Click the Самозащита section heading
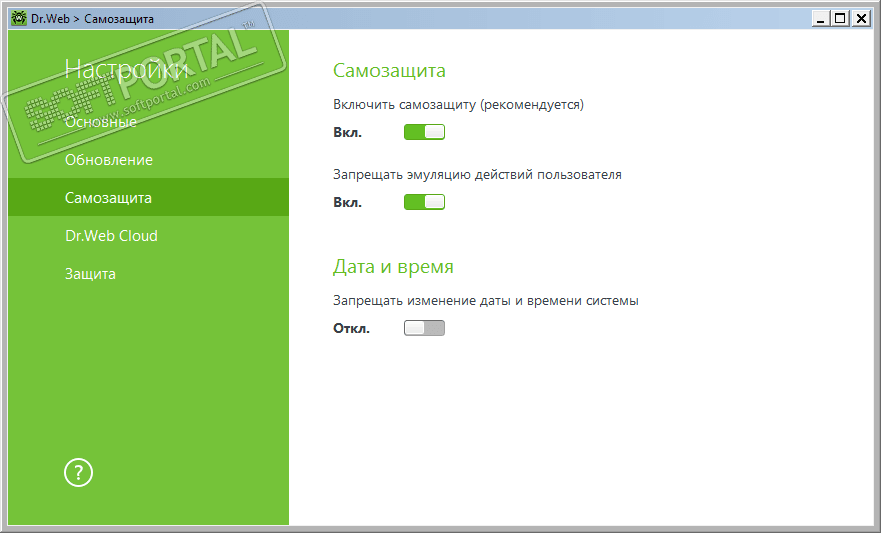The width and height of the screenshot is (881, 533). 389,70
